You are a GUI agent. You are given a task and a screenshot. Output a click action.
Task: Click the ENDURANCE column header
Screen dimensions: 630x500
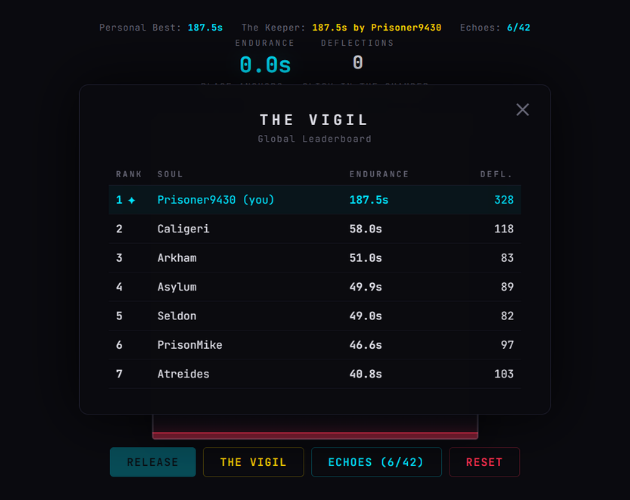379,174
